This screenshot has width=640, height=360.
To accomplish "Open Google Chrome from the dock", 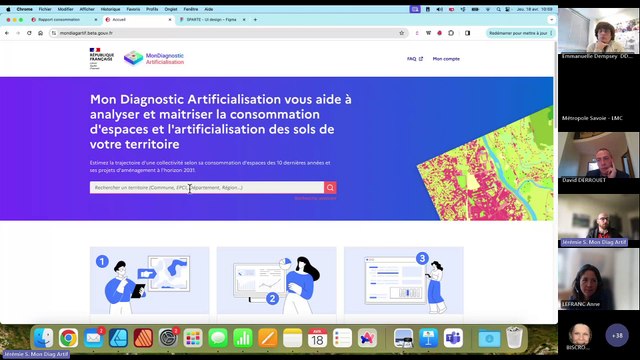I will point(68,338).
